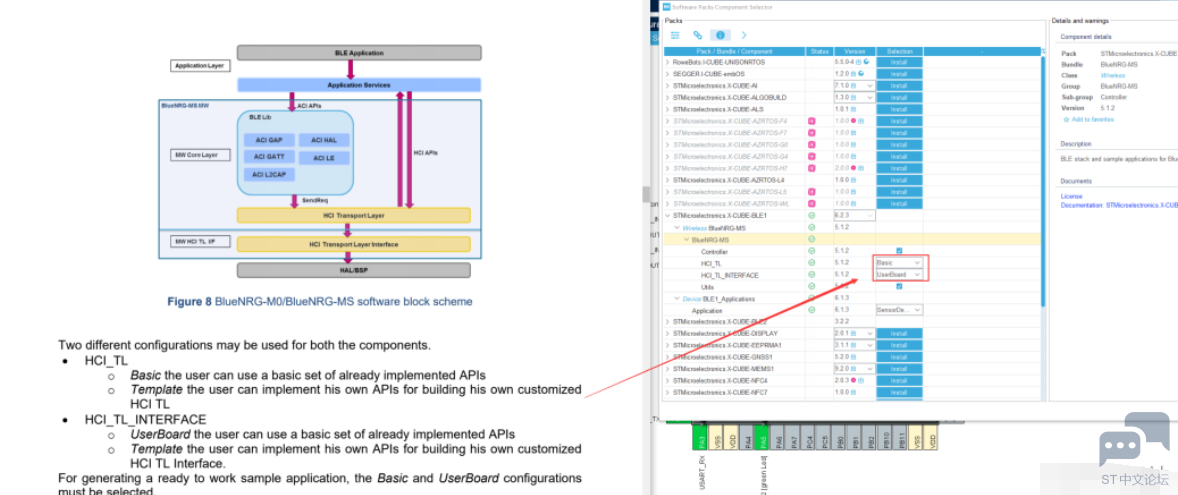Open the HCI_TL_INTERFACE UserBoard dropdown
The image size is (1178, 495).
pyautogui.click(x=899, y=275)
